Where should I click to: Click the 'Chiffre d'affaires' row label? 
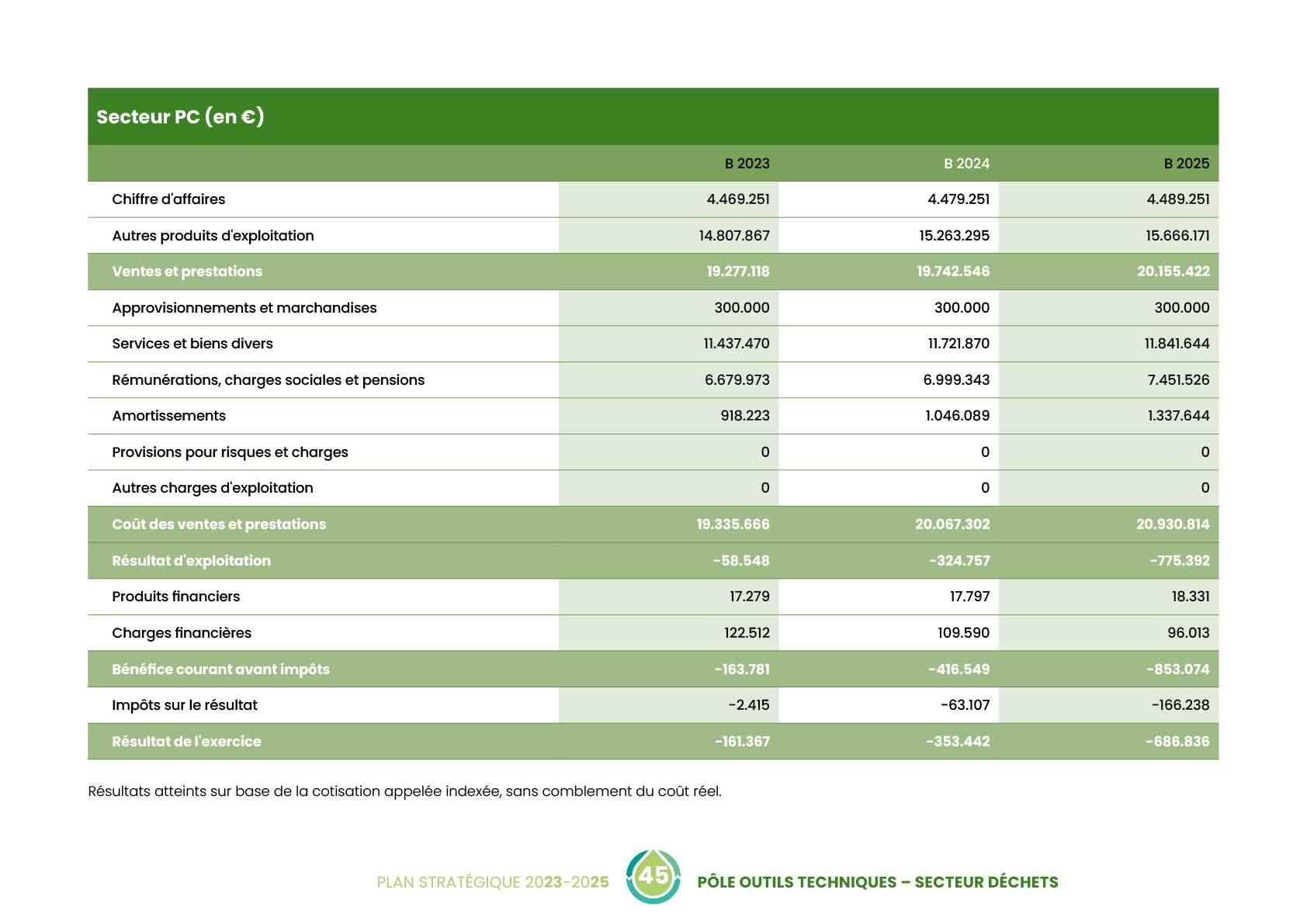[168, 199]
